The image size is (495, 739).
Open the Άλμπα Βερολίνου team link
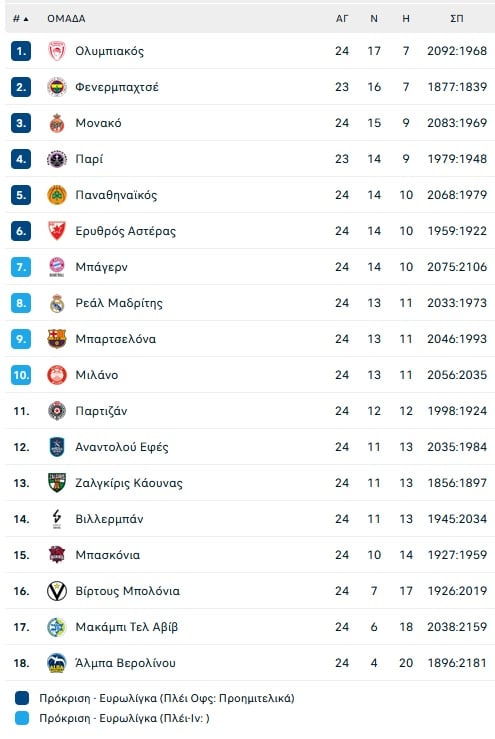pyautogui.click(x=125, y=663)
